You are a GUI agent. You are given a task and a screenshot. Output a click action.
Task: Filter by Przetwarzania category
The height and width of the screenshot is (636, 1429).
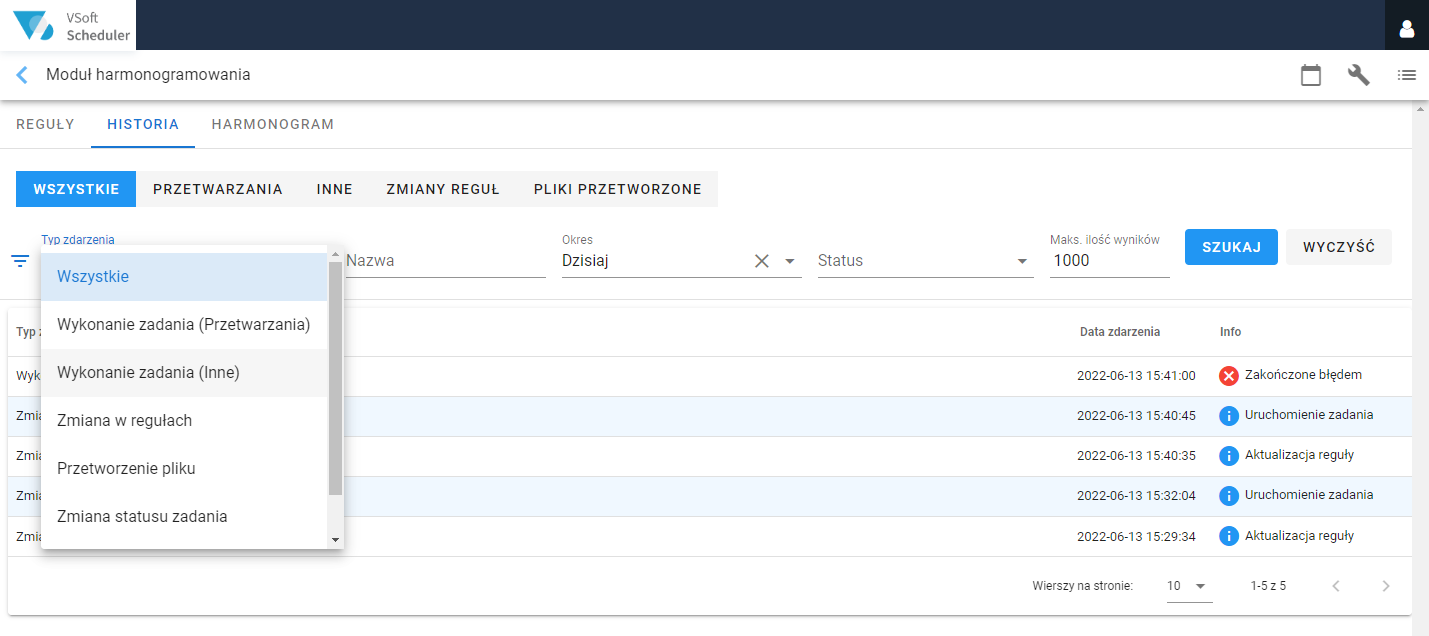point(218,189)
